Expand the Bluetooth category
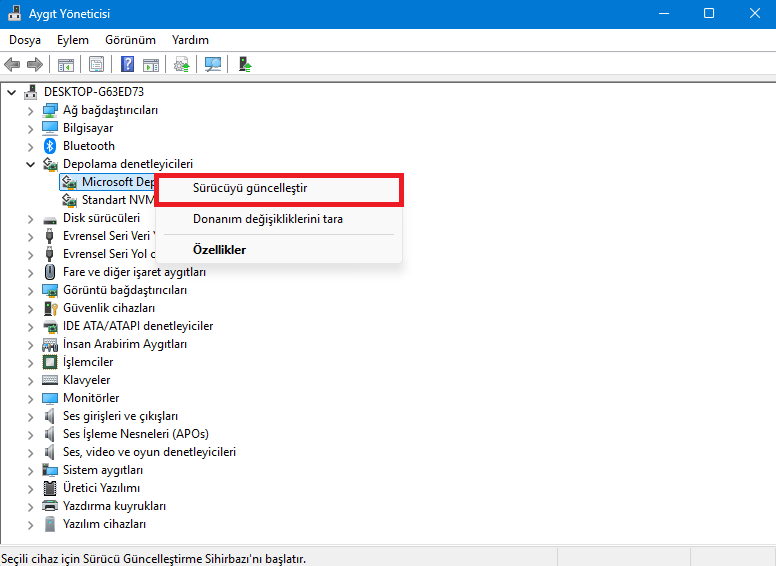 click(x=31, y=146)
